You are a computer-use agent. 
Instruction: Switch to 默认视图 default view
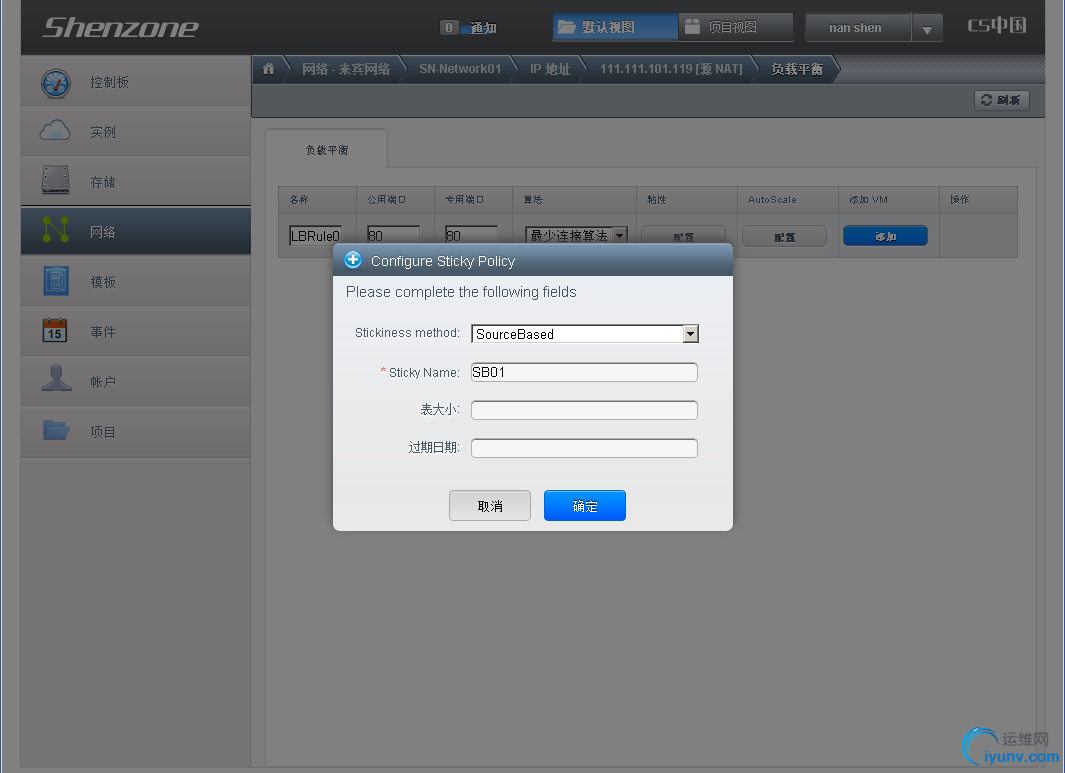point(615,27)
